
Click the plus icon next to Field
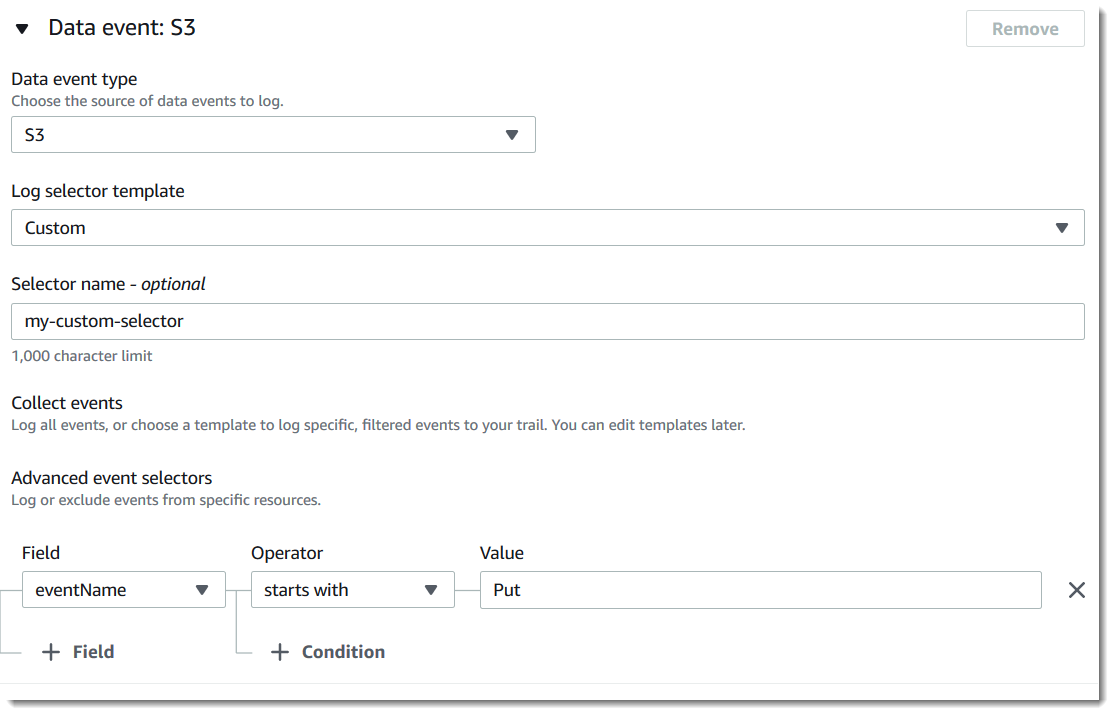tap(51, 652)
